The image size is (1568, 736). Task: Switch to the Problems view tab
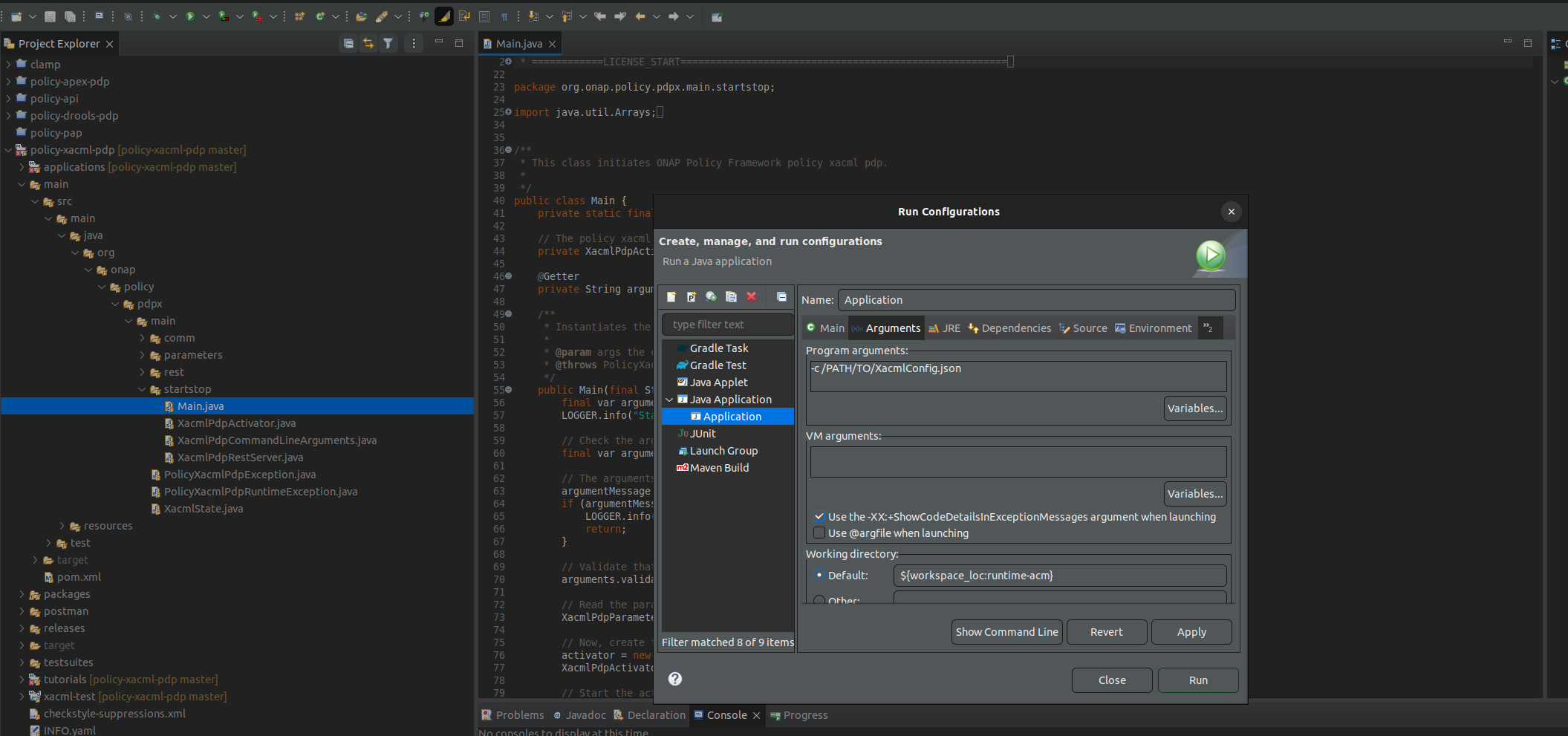pos(513,715)
